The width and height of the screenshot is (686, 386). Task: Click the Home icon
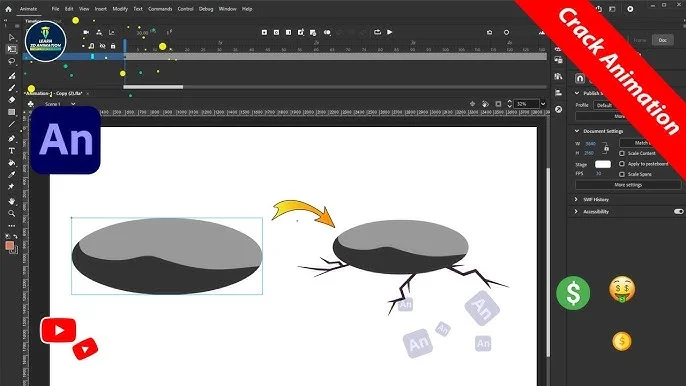point(8,9)
